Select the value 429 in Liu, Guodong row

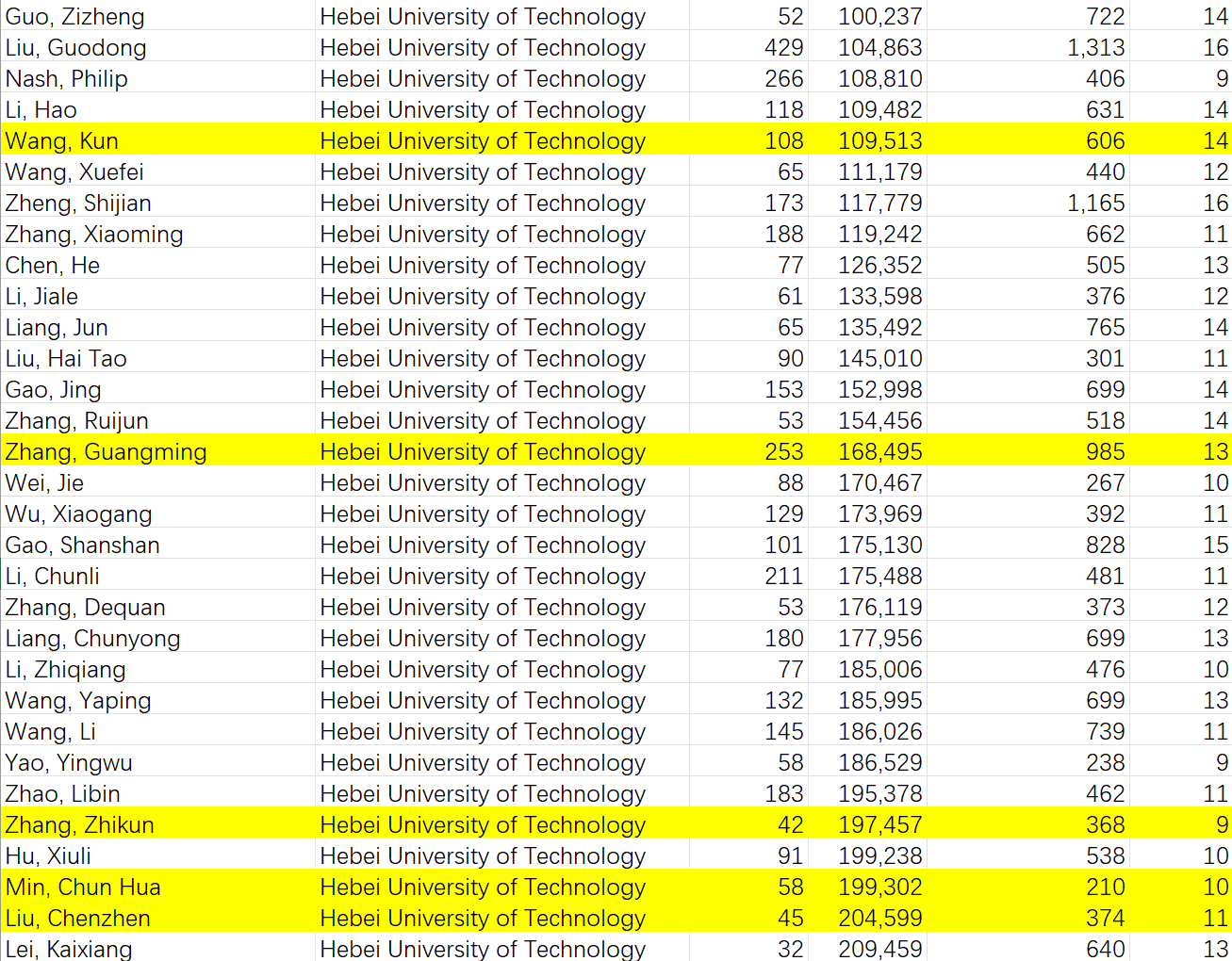pos(783,48)
